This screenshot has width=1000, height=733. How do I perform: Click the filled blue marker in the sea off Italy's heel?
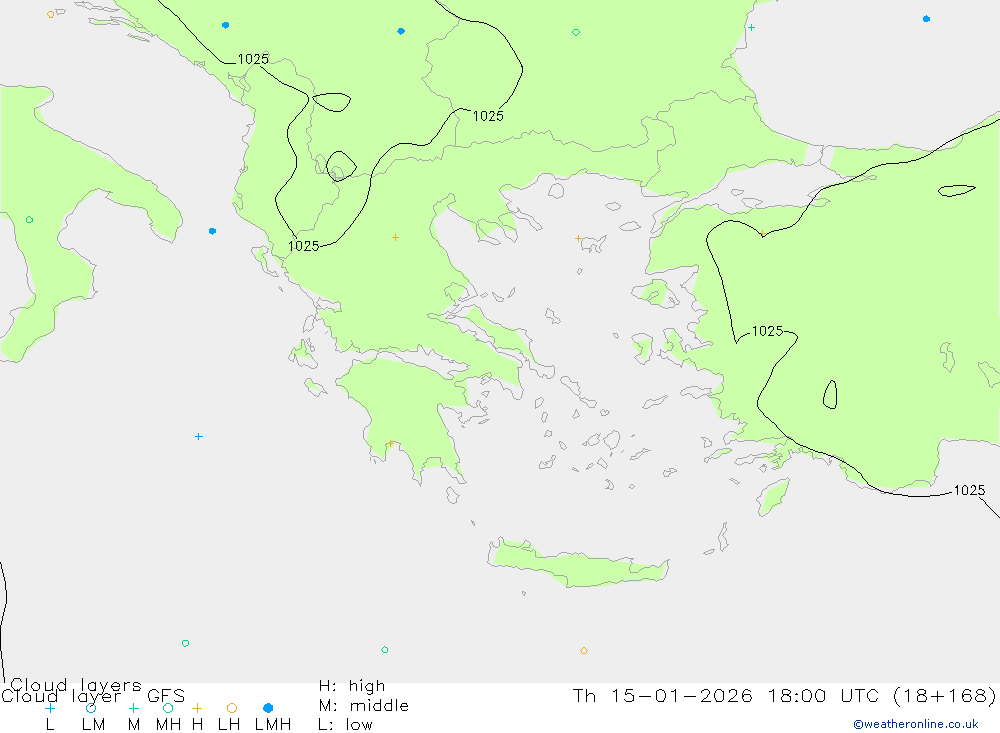pos(212,231)
